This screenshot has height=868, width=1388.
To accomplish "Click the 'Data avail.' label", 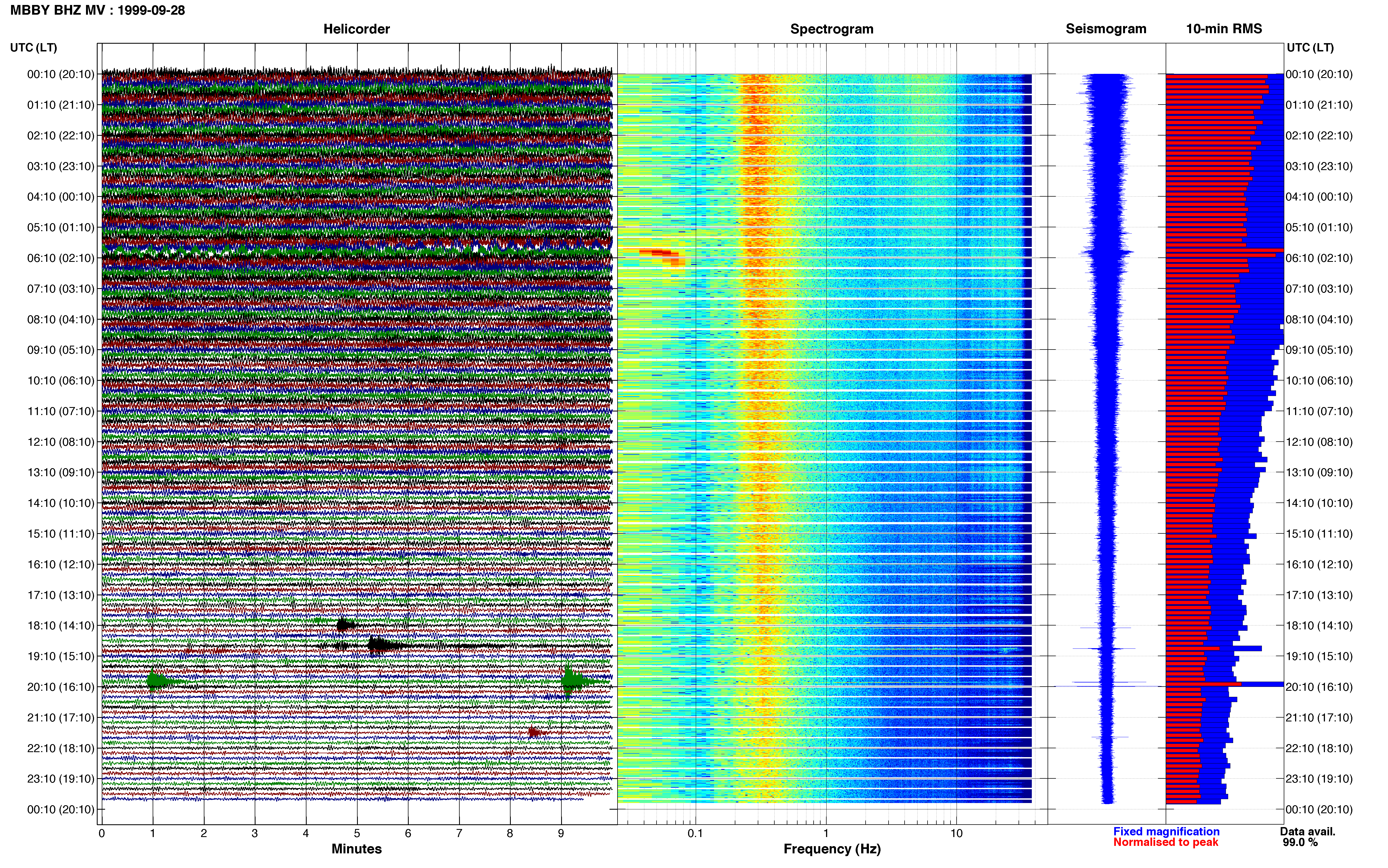I will 1308,831.
